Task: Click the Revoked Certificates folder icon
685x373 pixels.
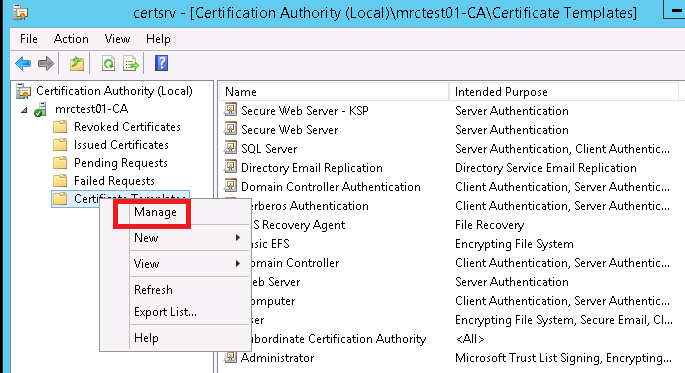Action: 60,127
